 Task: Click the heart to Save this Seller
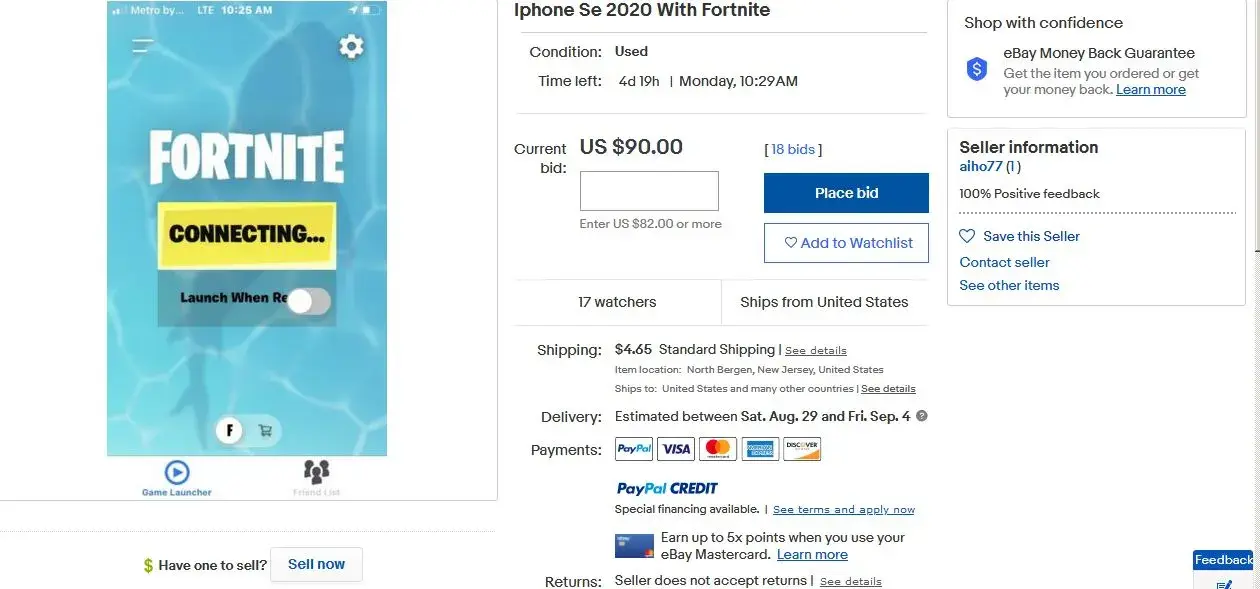(x=966, y=236)
